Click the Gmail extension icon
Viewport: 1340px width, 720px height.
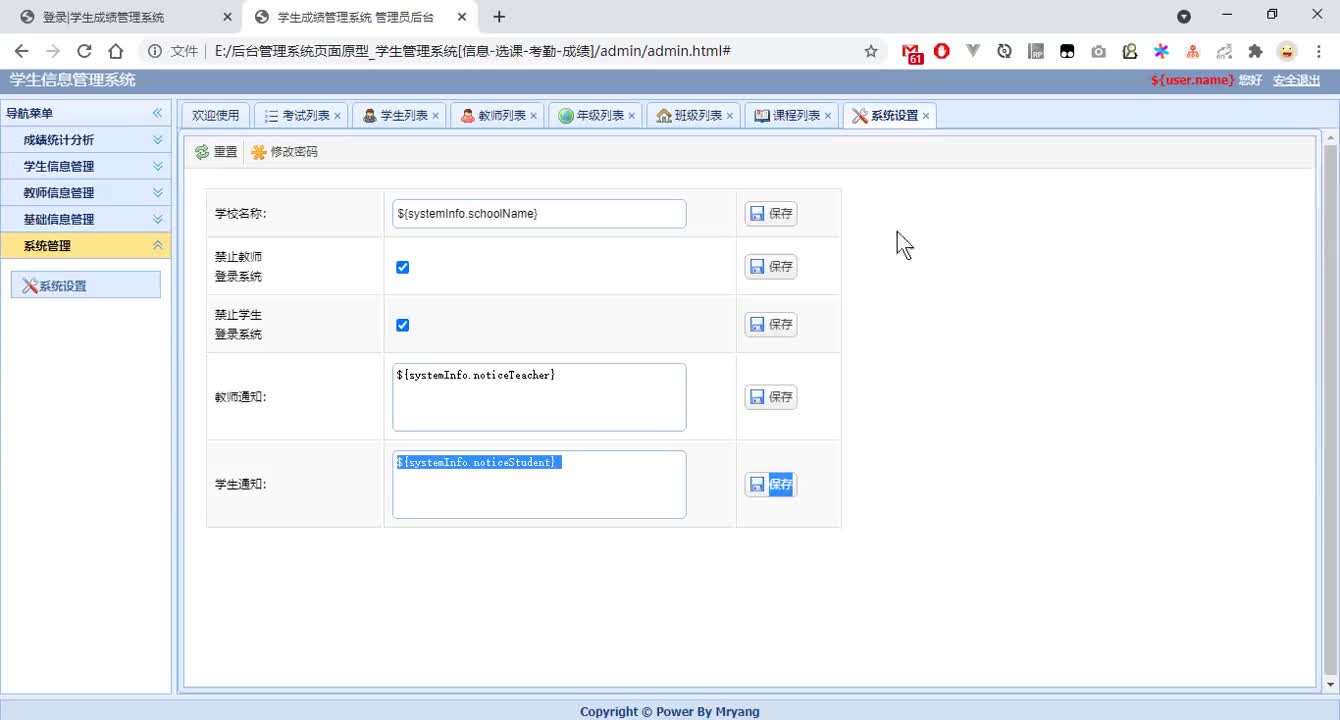click(x=912, y=53)
